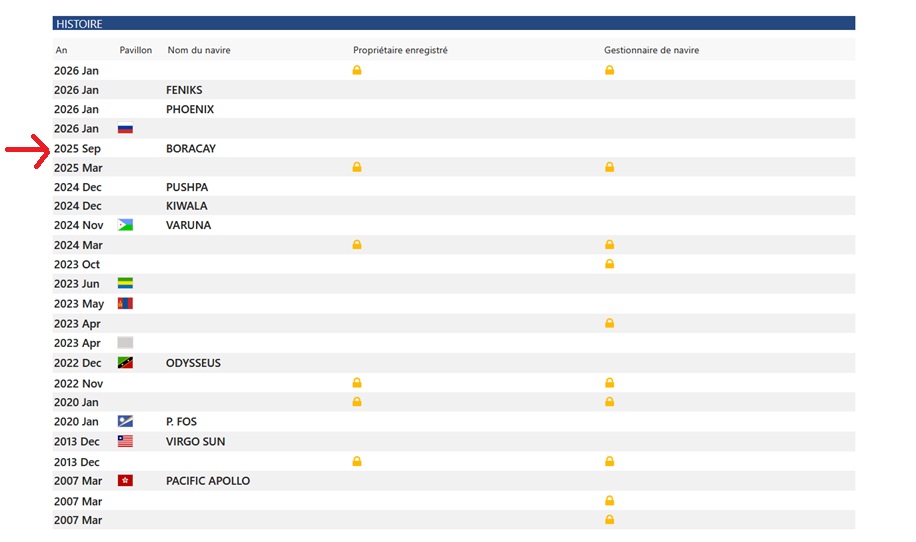Click the Marshall Islands flag beside P. FOS
Screen dimensions: 916x542
pos(125,422)
